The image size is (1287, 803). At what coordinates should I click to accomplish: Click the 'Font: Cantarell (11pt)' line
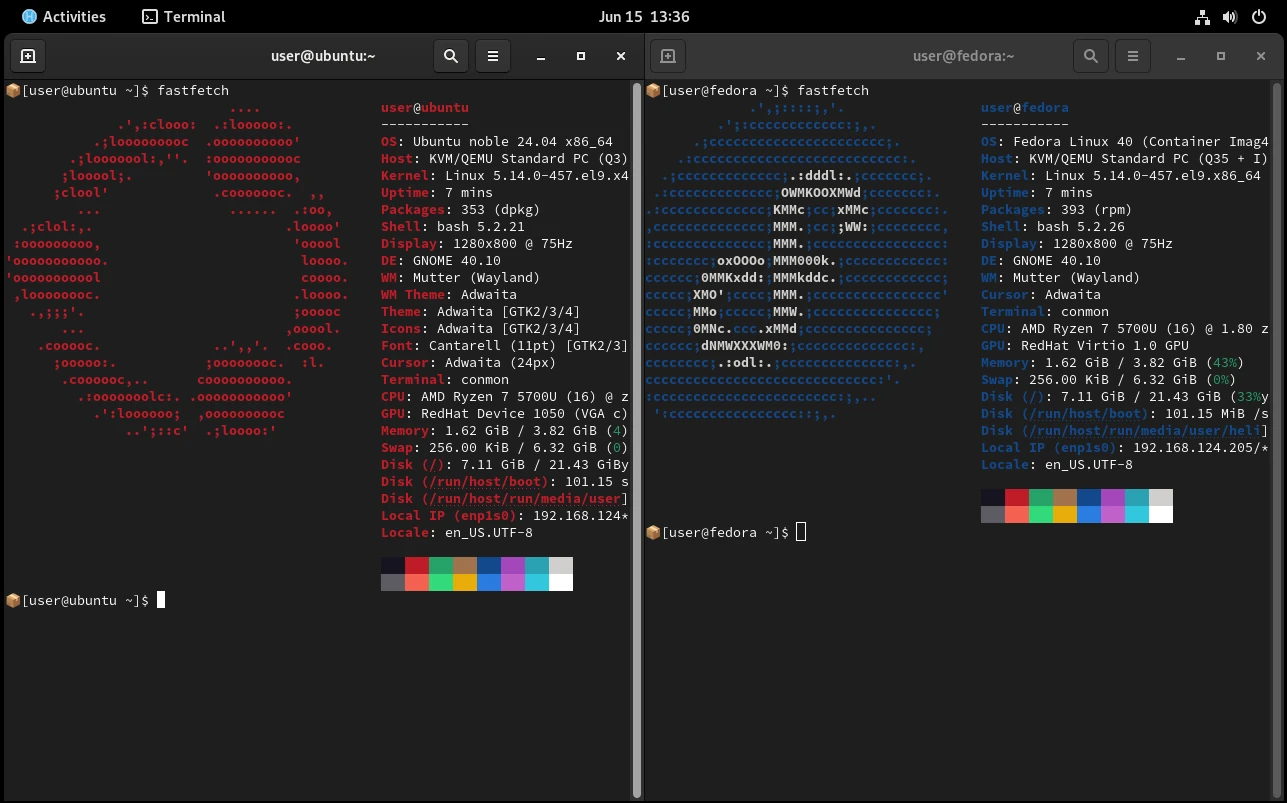coord(505,346)
